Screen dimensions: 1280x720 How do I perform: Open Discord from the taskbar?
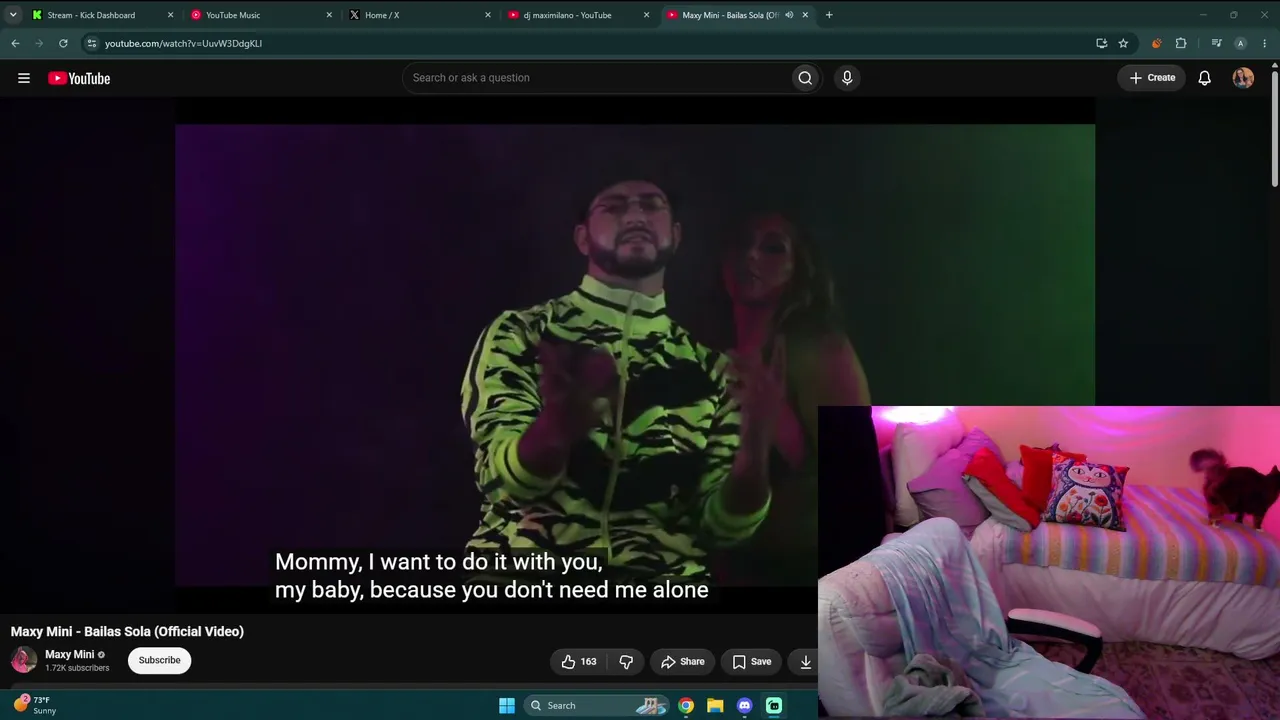point(745,705)
